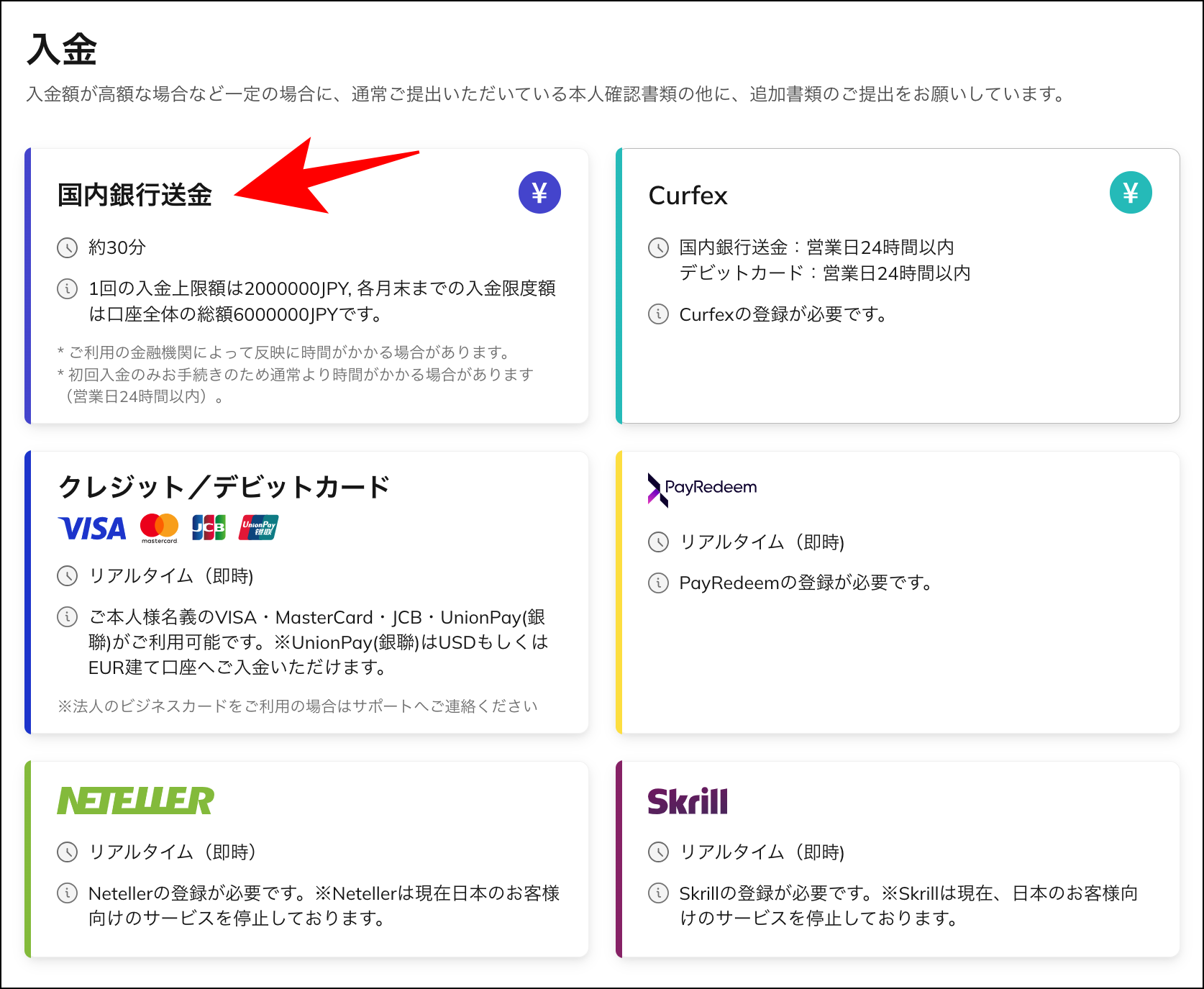Click the JCB card icon
This screenshot has height=989, width=1204.
(x=208, y=527)
